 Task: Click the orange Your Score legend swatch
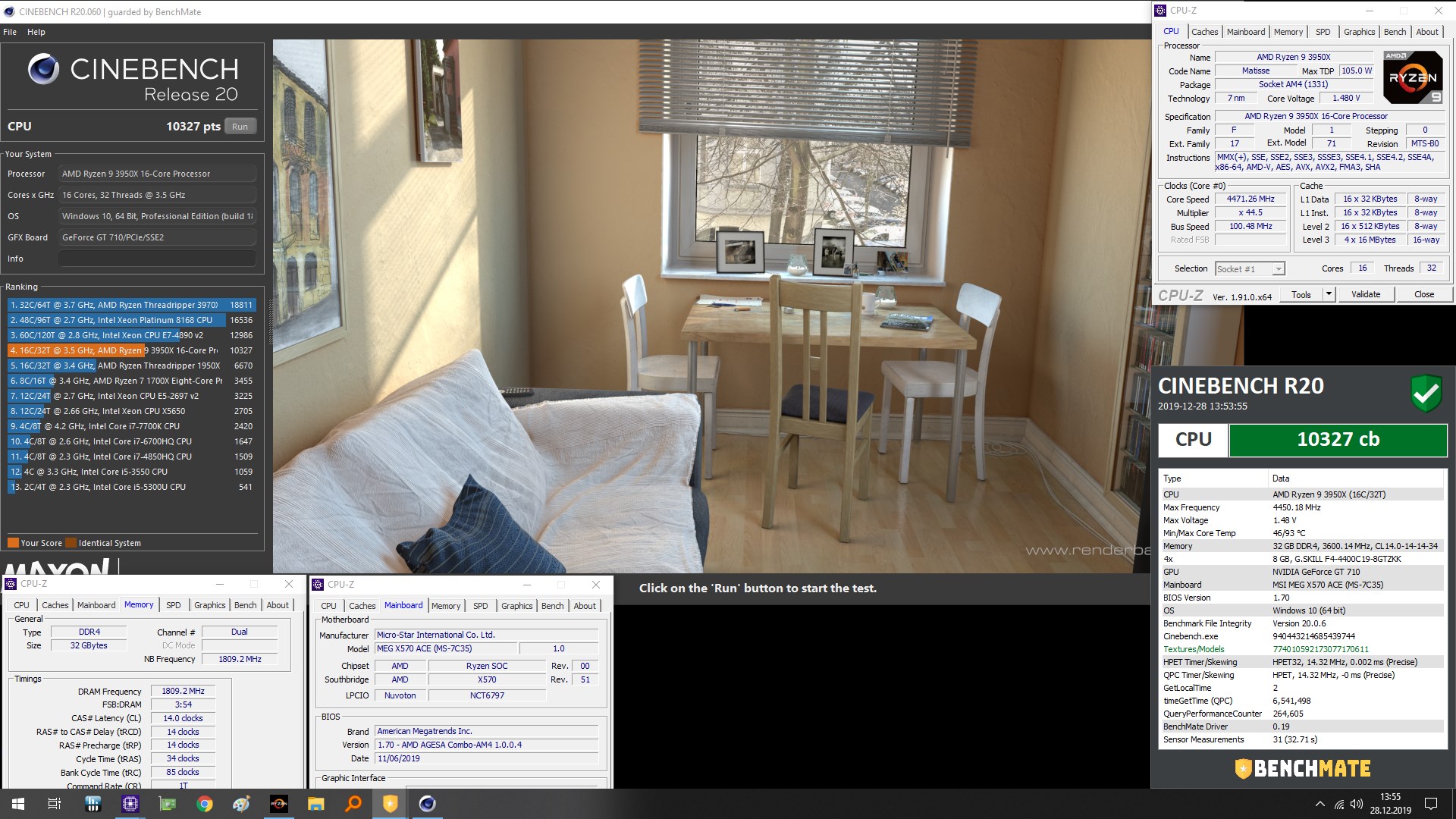(x=13, y=543)
